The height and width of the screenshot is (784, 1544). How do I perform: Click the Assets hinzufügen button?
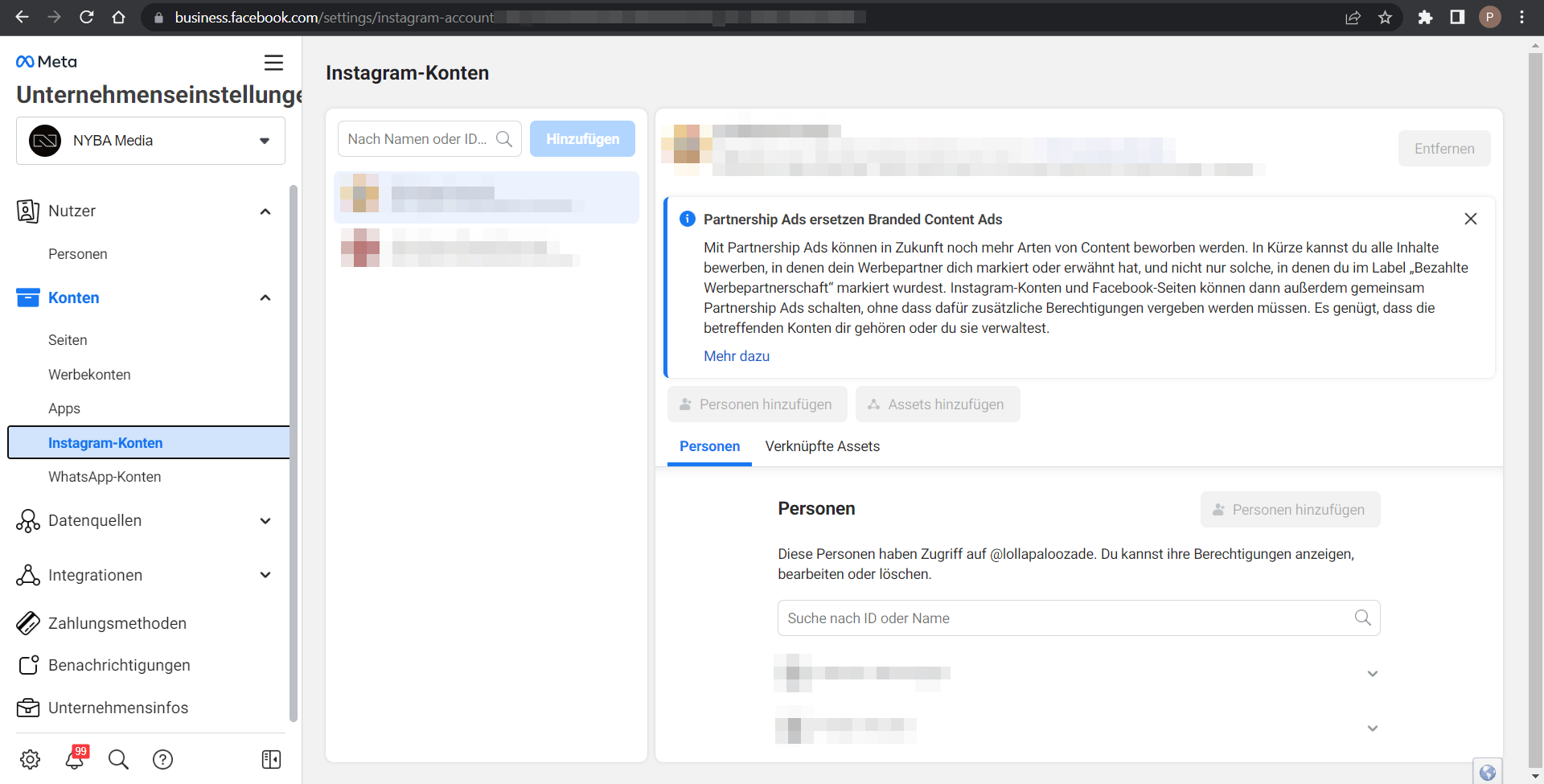(938, 404)
